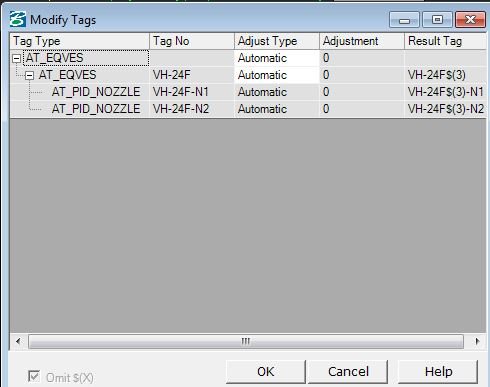The height and width of the screenshot is (387, 490).
Task: Click result tag VH-24F$(3)-N2
Action: 445,109
